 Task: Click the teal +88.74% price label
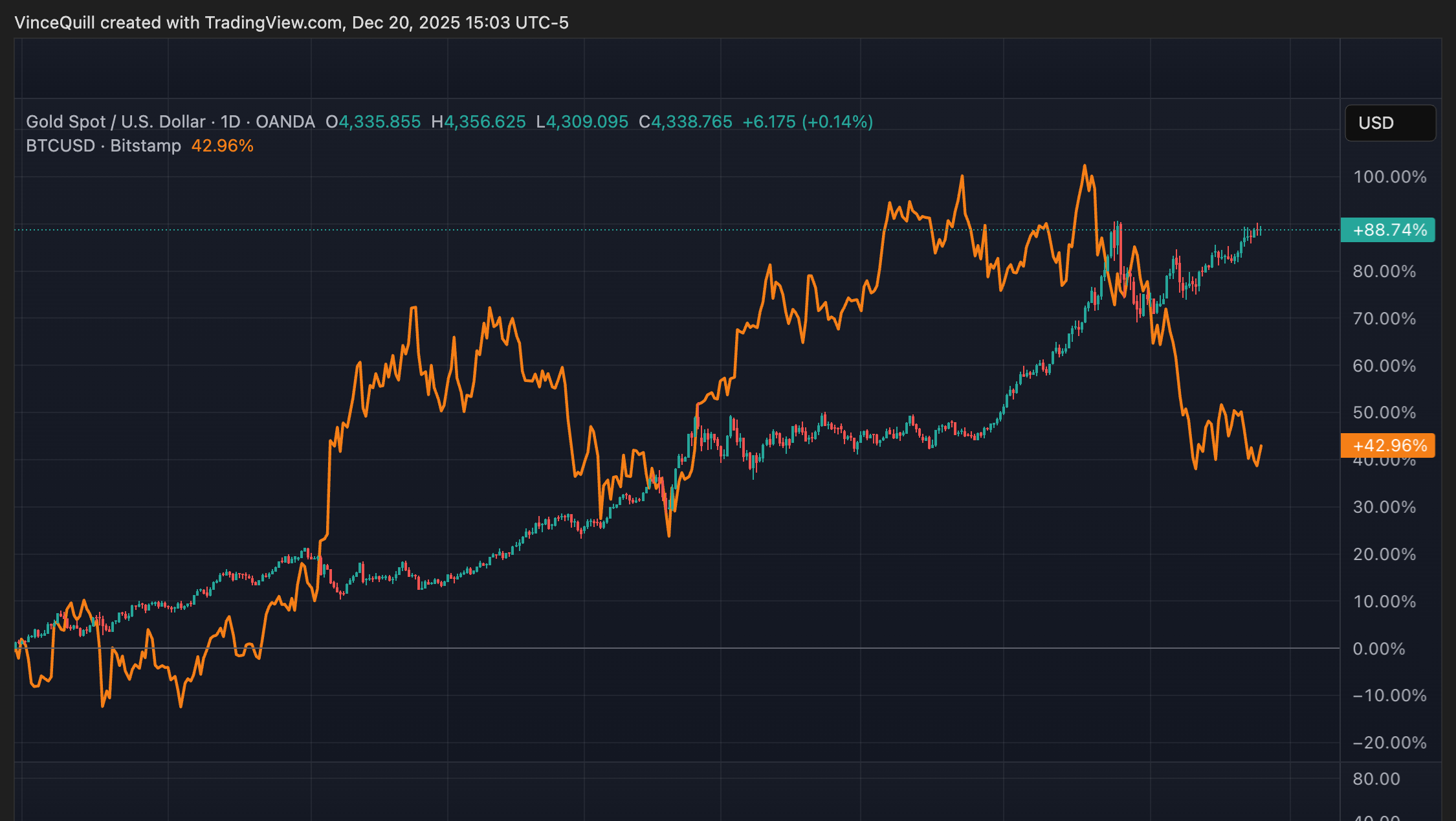1387,230
